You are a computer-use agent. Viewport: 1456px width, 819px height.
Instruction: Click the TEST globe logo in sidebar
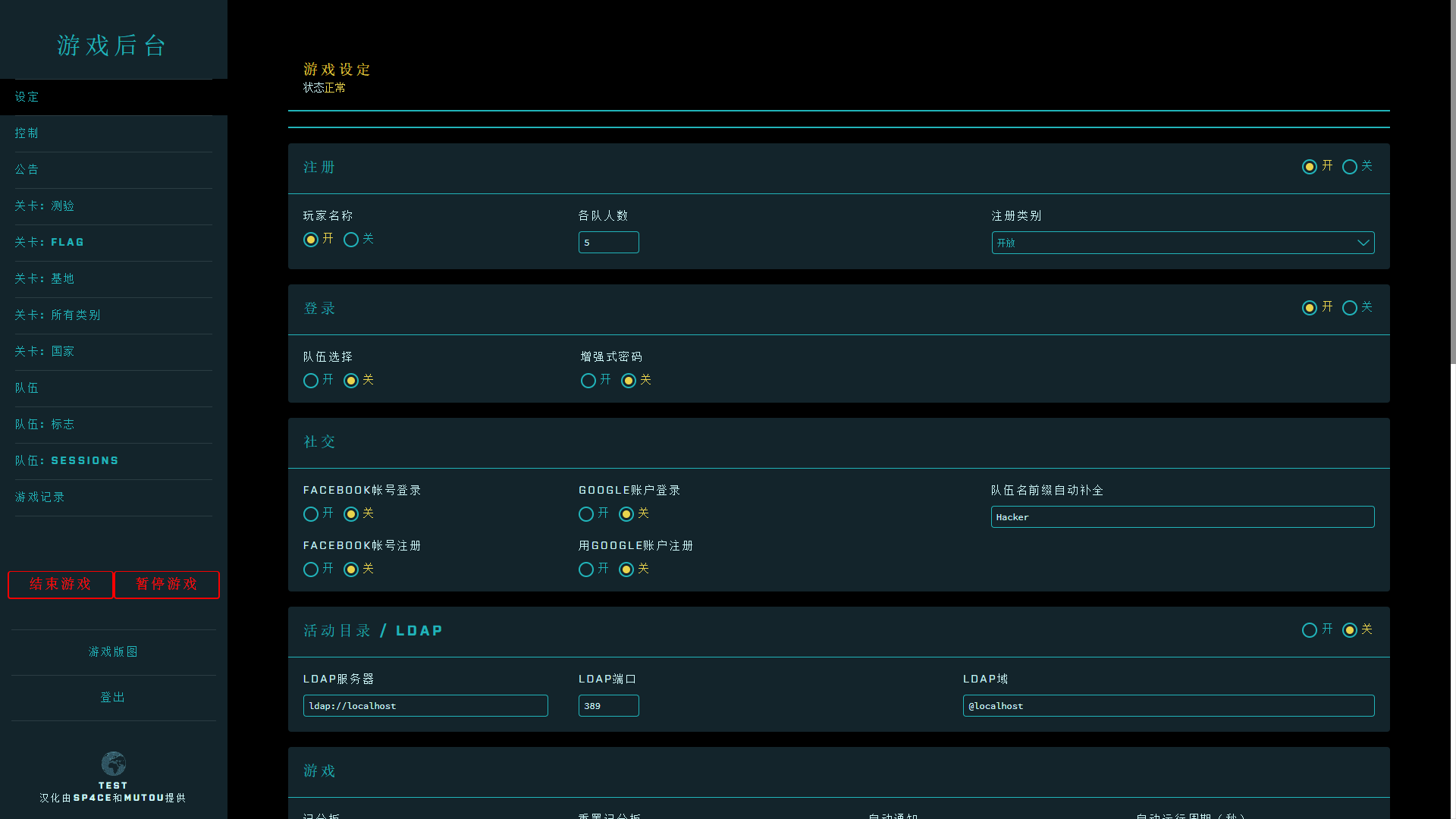113,764
